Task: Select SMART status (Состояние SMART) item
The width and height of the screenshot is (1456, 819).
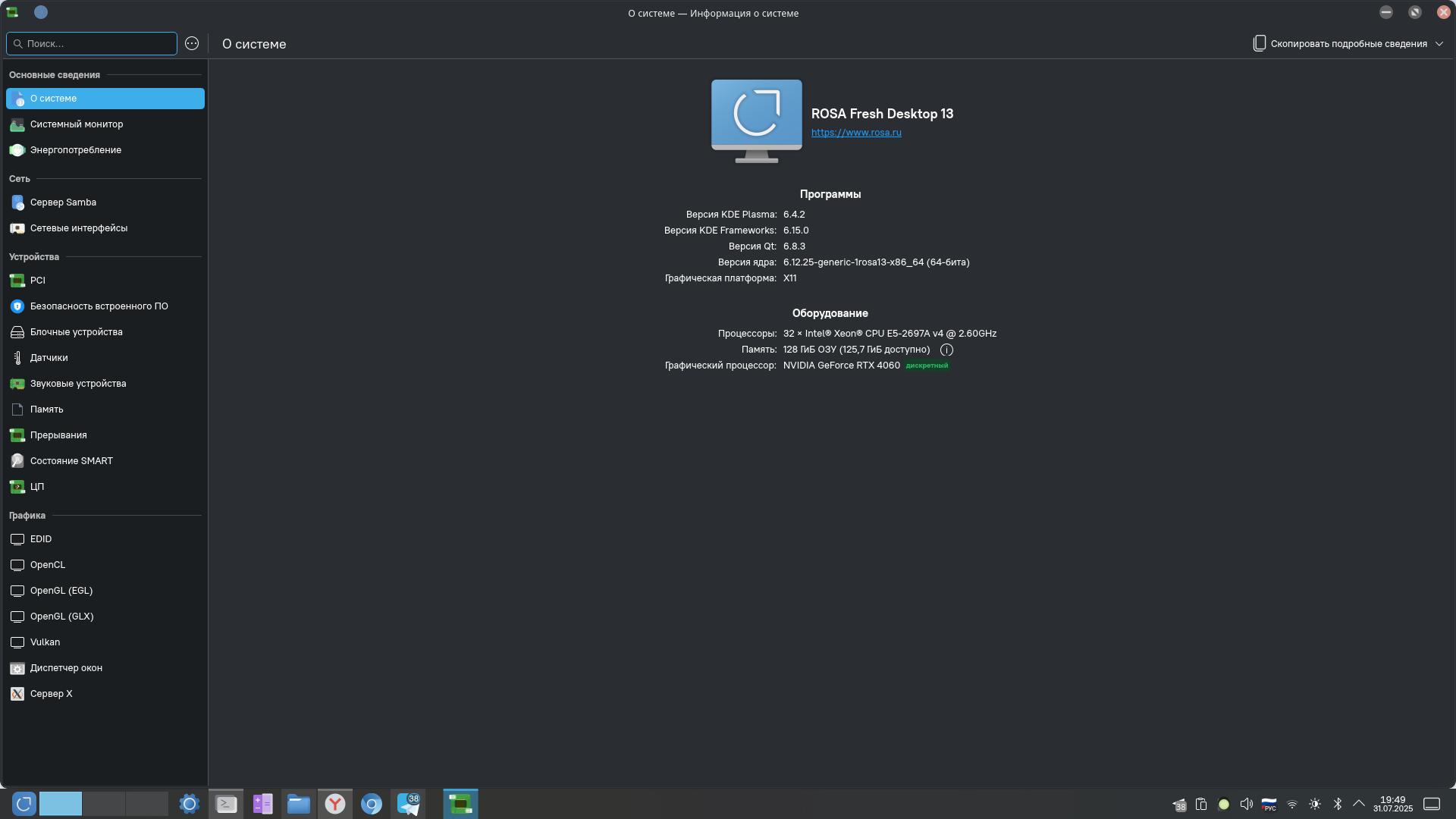Action: click(x=71, y=461)
